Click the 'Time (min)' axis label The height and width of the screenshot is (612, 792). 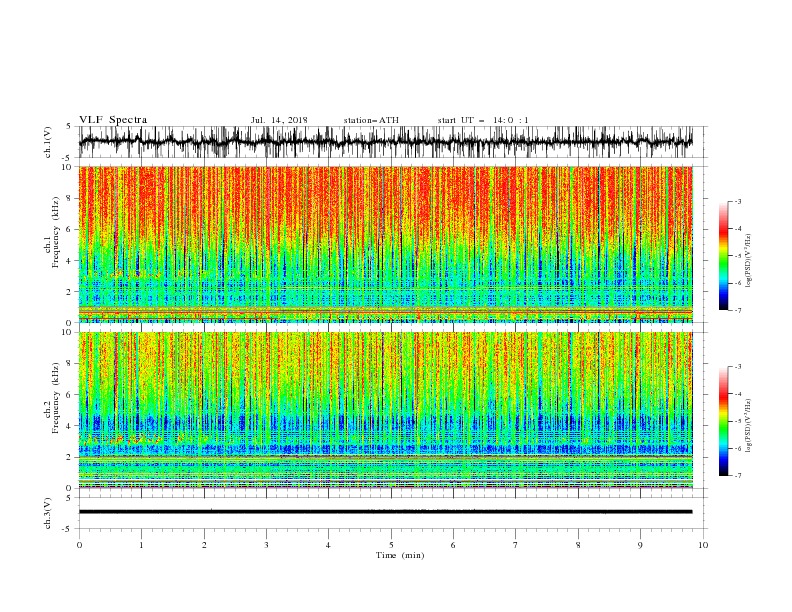[400, 555]
